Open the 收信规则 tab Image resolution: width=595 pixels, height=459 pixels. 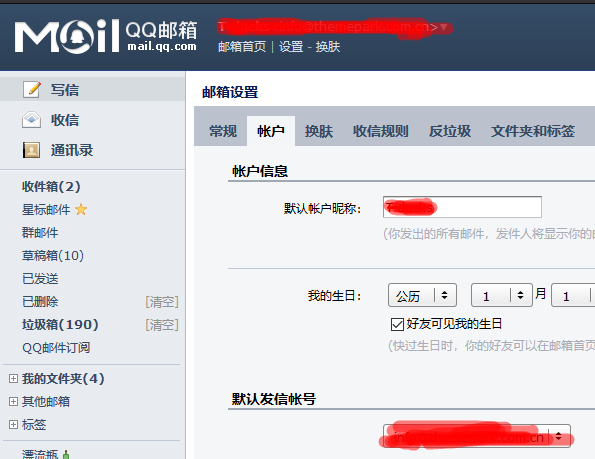tap(381, 131)
